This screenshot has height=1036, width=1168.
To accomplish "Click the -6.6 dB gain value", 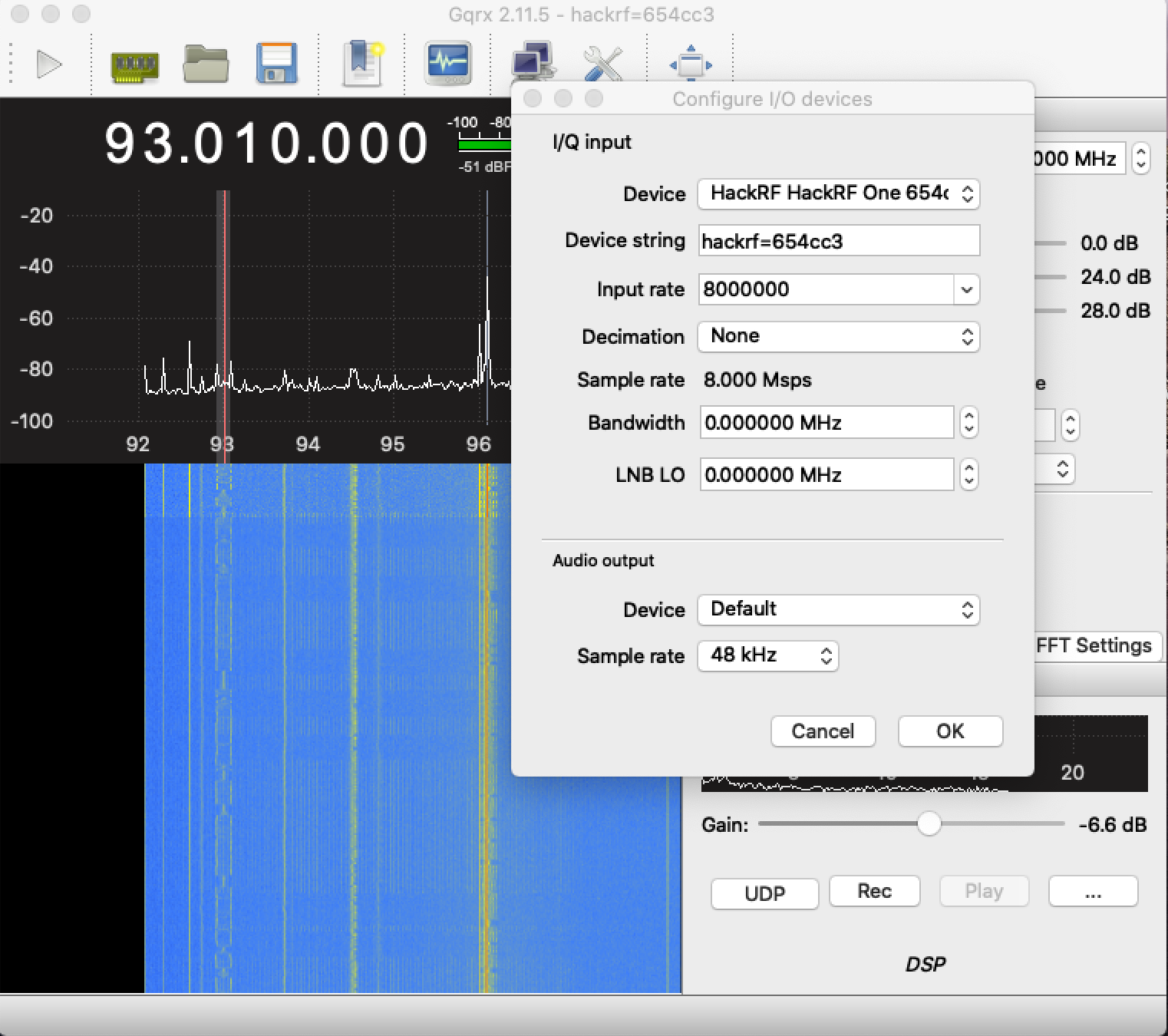I will point(1112,825).
